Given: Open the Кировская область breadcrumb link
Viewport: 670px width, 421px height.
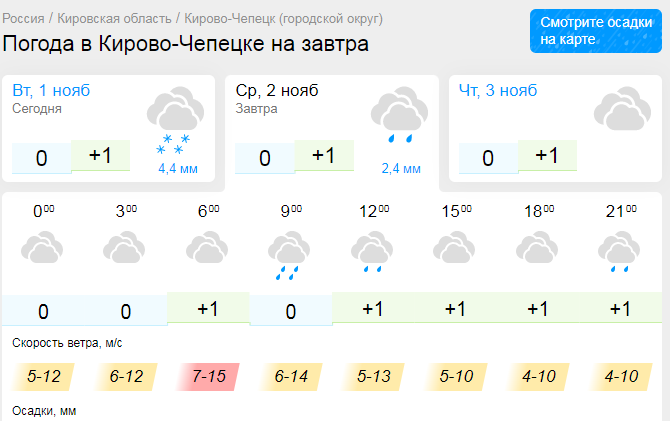Looking at the screenshot, I should click(x=115, y=19).
